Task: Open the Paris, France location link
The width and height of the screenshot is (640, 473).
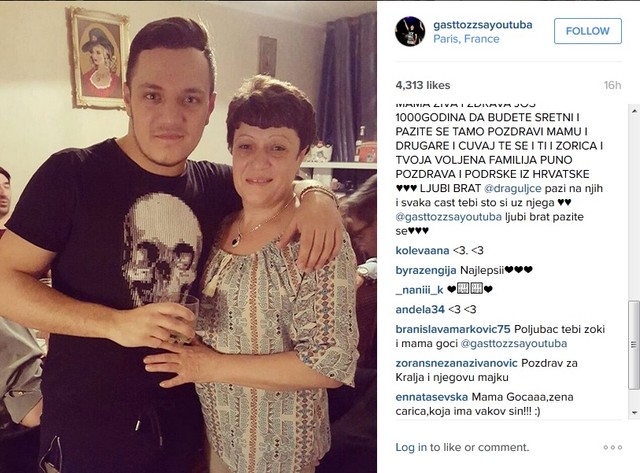Action: pyautogui.click(x=466, y=39)
